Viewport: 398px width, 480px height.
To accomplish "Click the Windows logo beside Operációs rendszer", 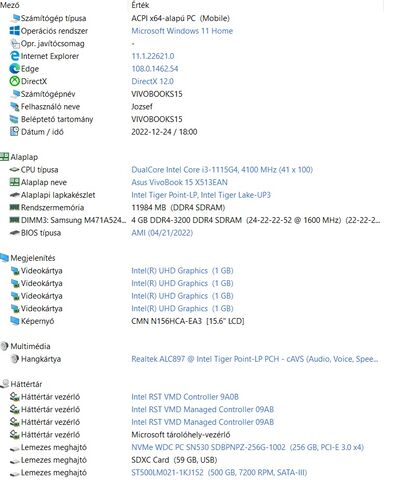I will 15,31.
